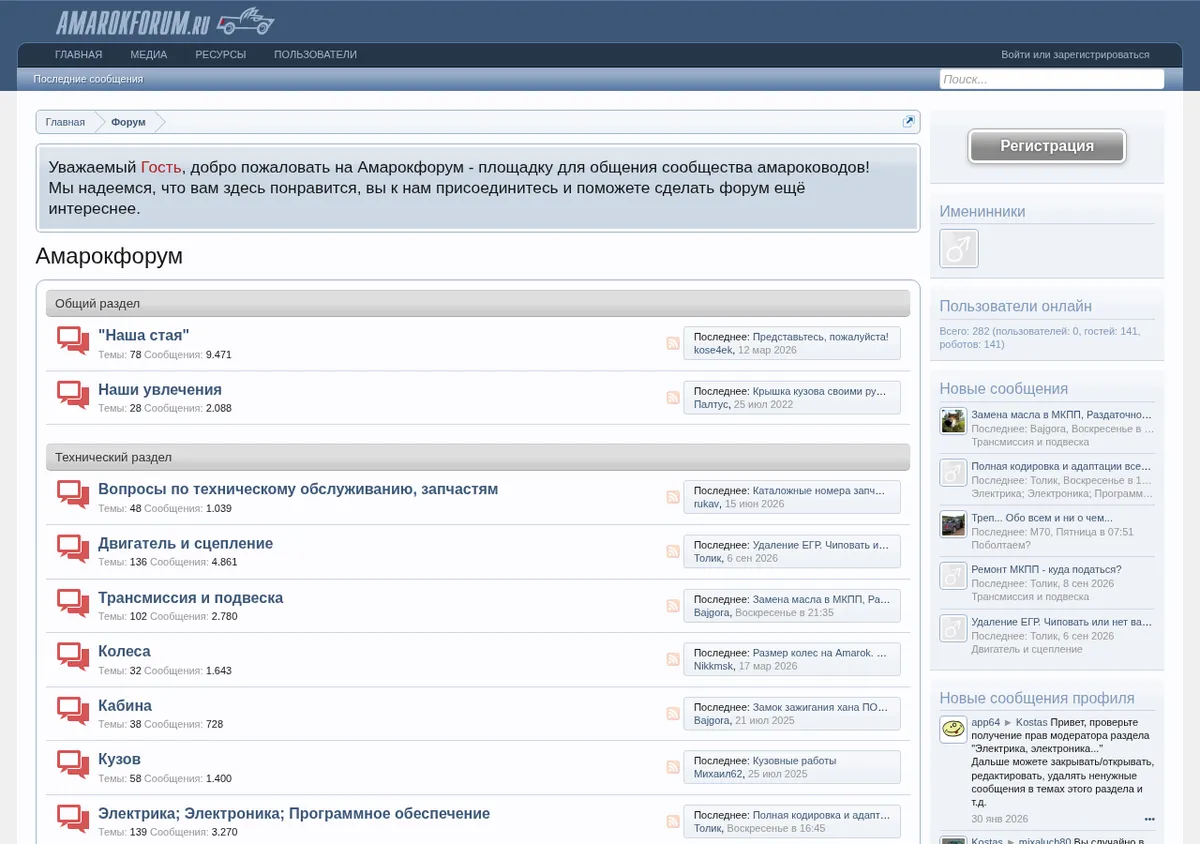Viewport: 1200px width, 844px height.
Task: Collapse the Общий раздел category header
Action: (x=478, y=303)
